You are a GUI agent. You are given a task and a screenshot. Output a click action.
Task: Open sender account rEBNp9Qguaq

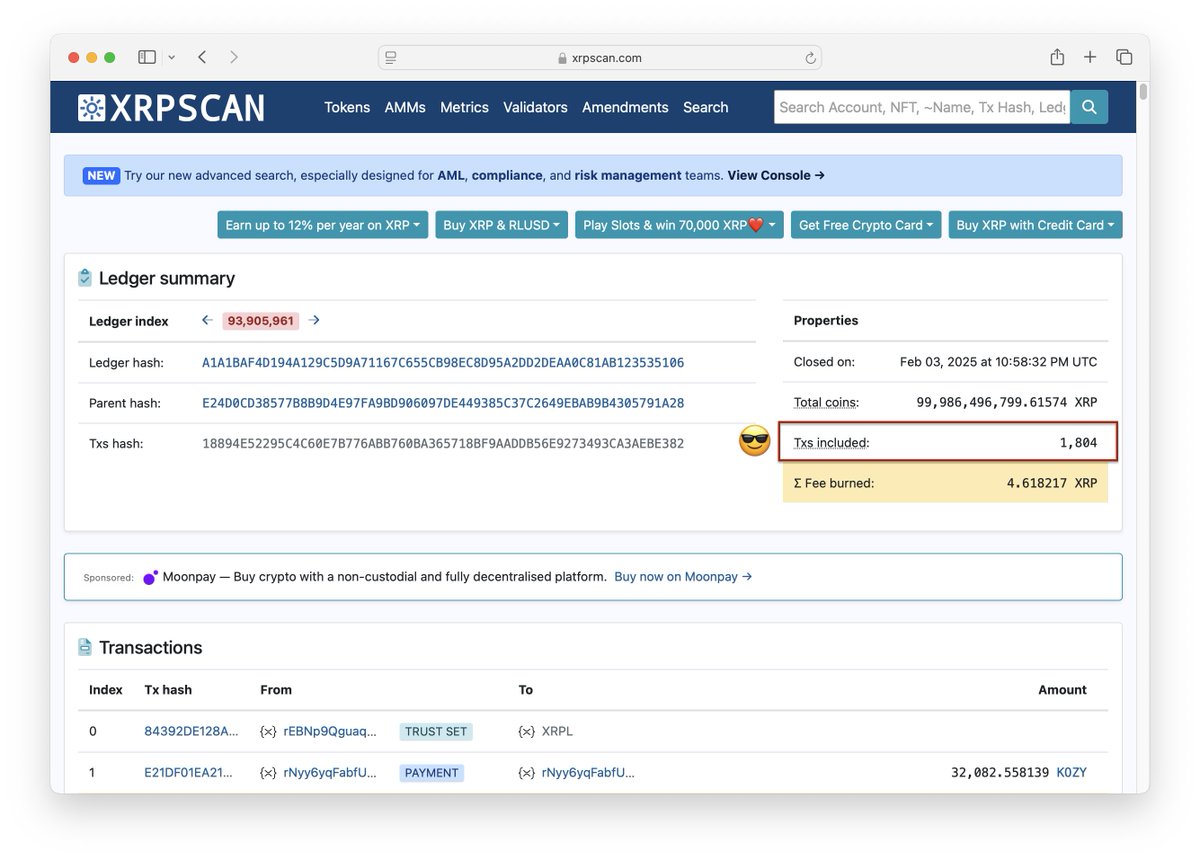pos(330,731)
